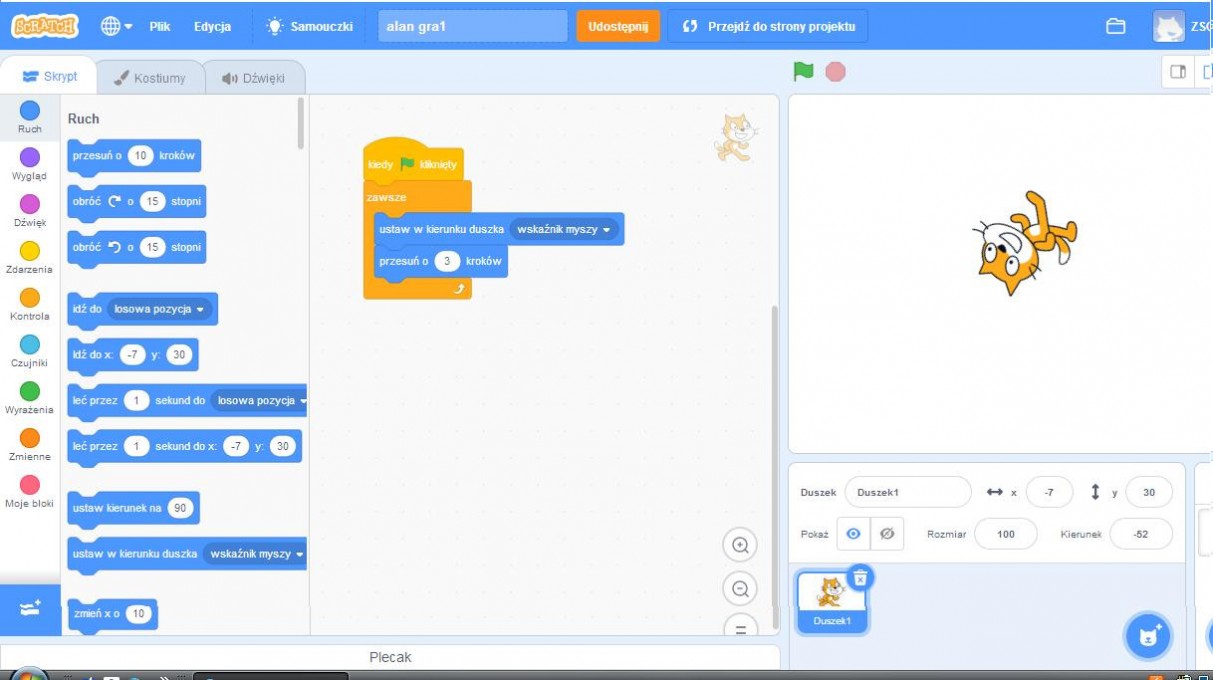
Task: Click the add extension button
Action: (x=30, y=609)
